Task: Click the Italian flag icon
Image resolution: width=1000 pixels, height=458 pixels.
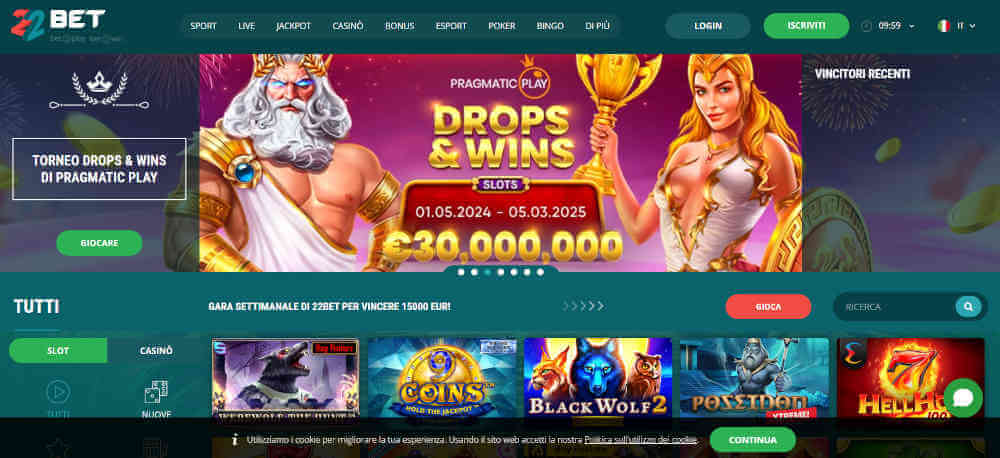Action: [x=944, y=26]
